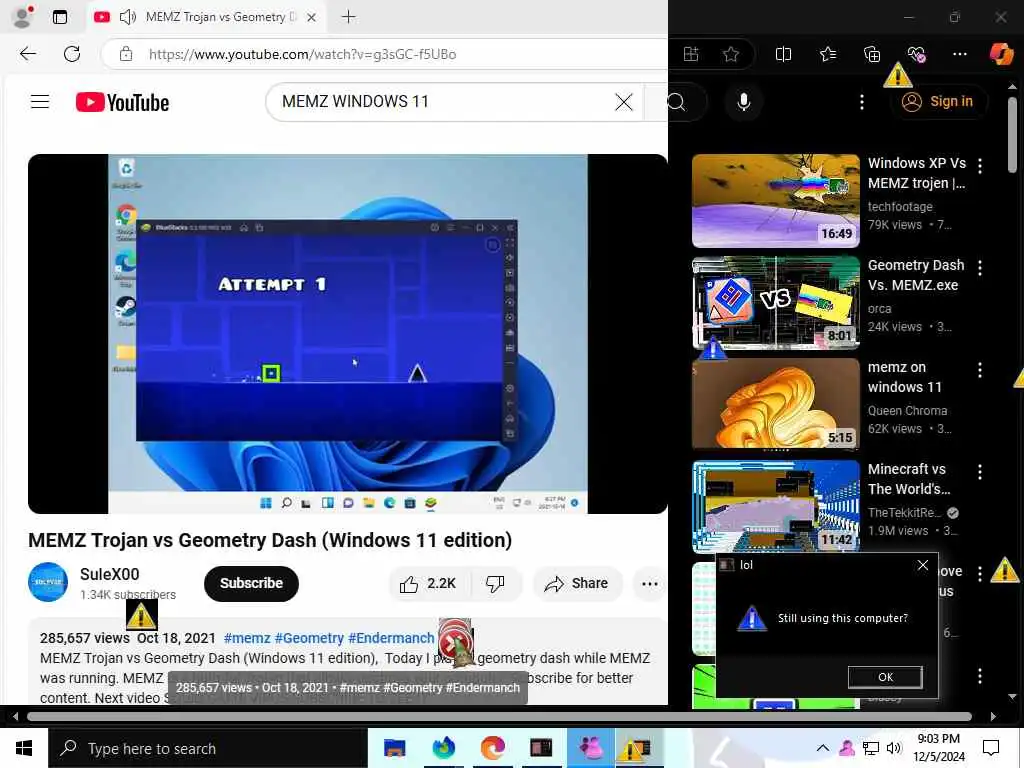Image resolution: width=1024 pixels, height=768 pixels.
Task: Open Browser essentials heart icon
Action: pyautogui.click(x=916, y=54)
